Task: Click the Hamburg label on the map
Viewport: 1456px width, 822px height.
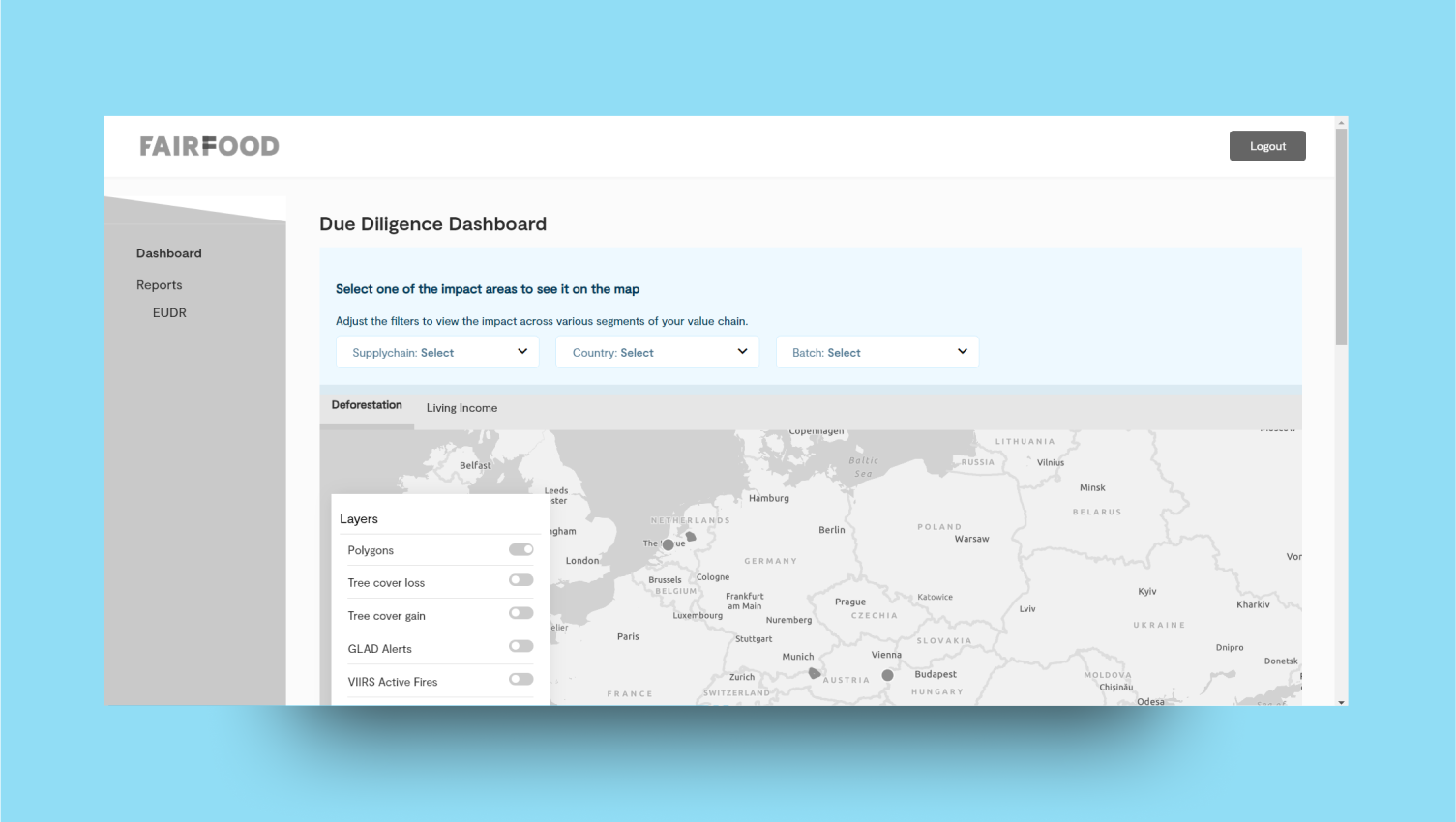Action: [x=769, y=498]
